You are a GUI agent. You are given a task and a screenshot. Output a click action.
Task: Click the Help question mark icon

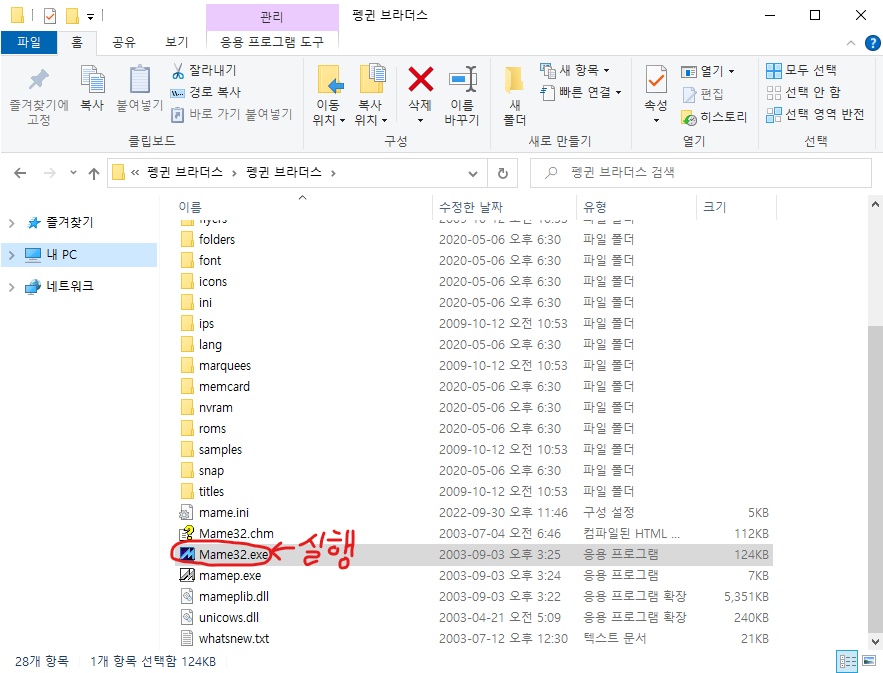[x=872, y=43]
